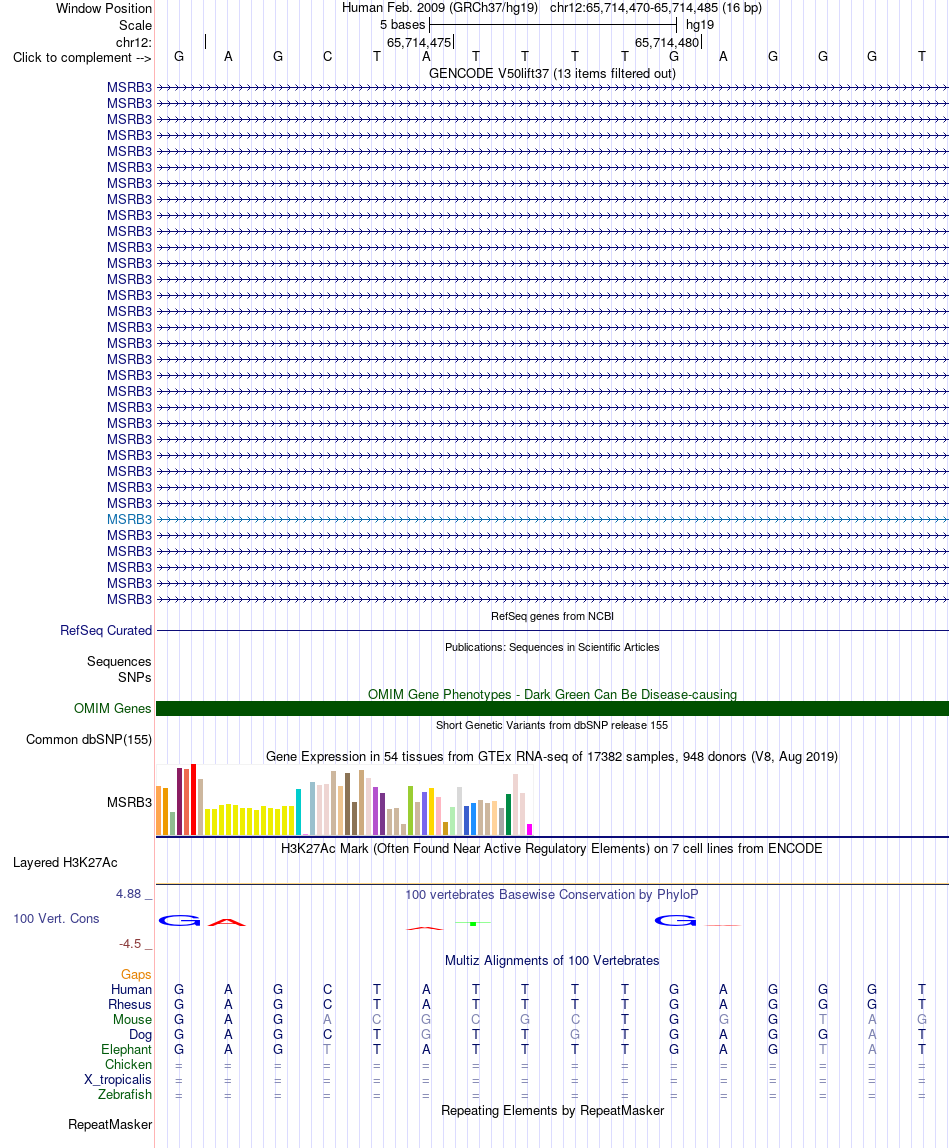Click the only C base in the top sequence row
Viewport: 950px width, 1148px height.
click(x=327, y=56)
